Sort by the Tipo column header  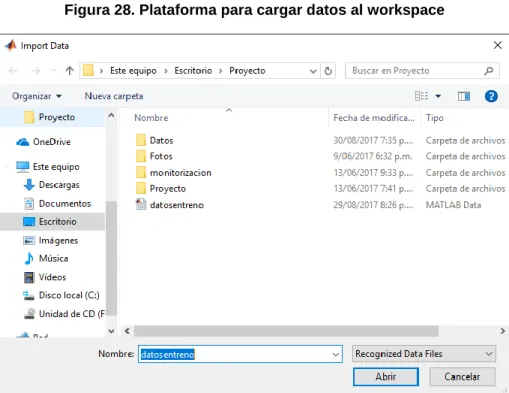[x=434, y=118]
